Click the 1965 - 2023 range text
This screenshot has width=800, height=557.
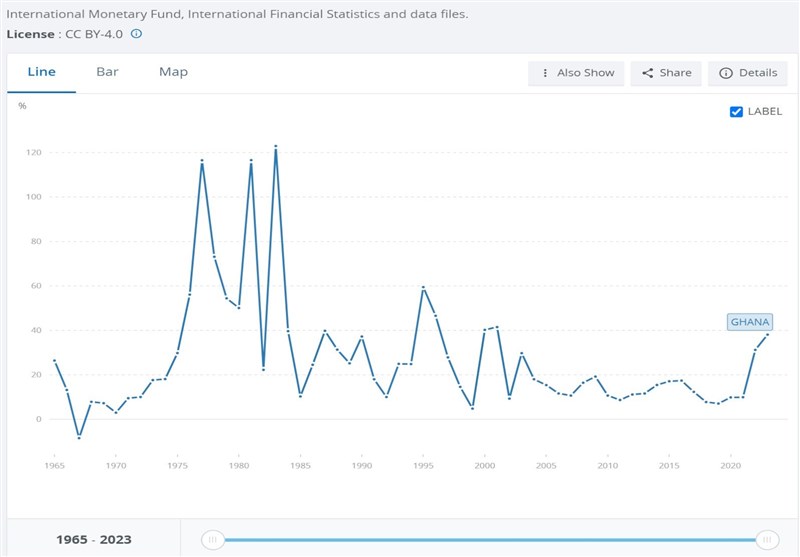[x=91, y=540]
